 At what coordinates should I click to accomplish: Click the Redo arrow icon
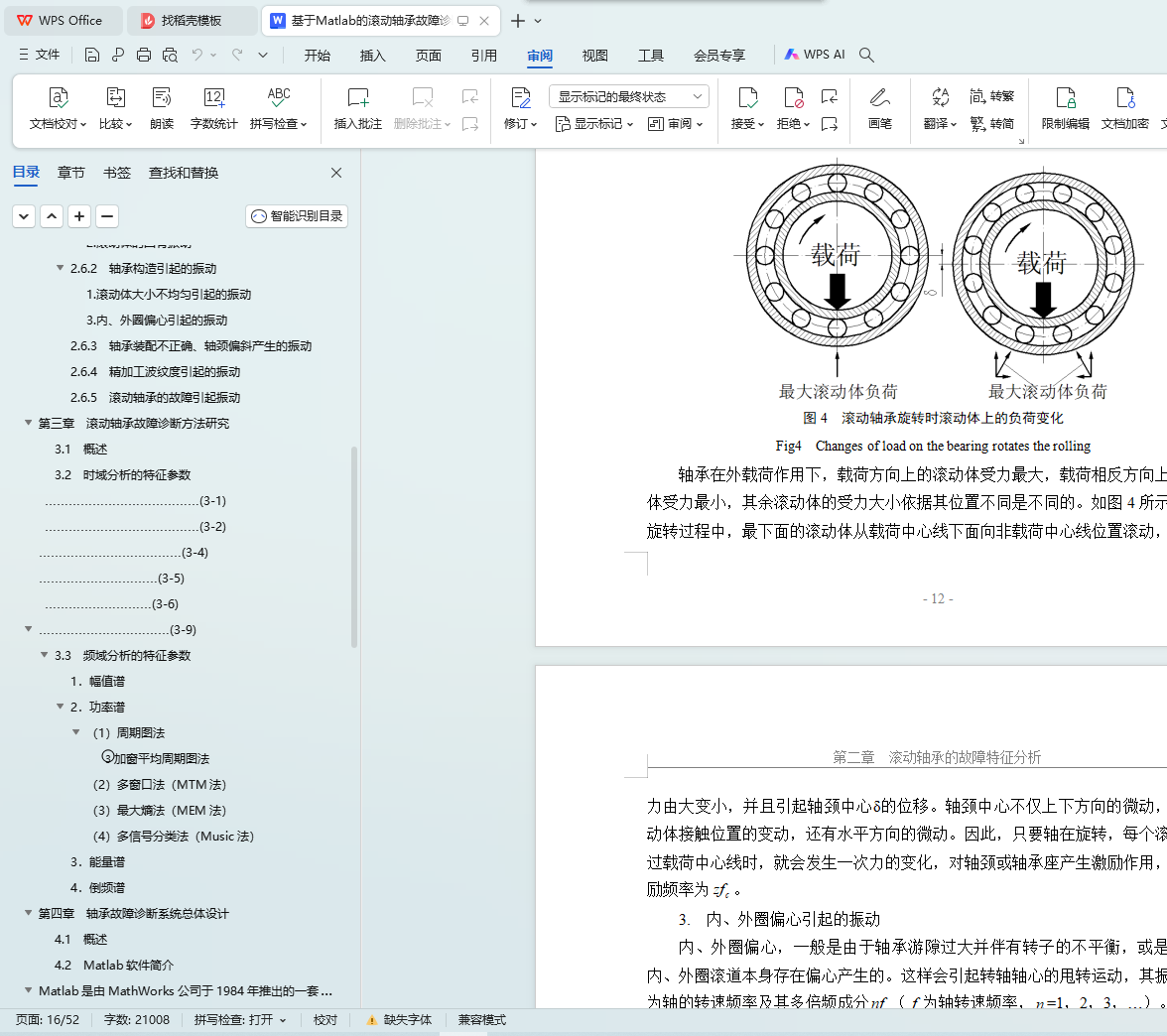(237, 55)
